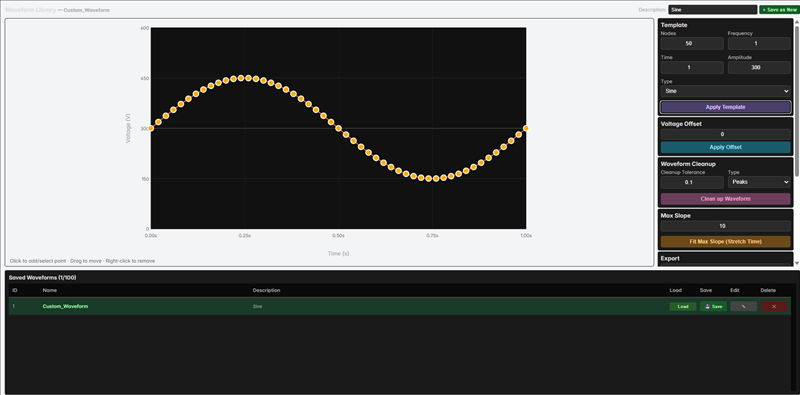Open the cleanup Type dropdown showing Peaks
Image resolution: width=800 pixels, height=395 pixels.
759,182
